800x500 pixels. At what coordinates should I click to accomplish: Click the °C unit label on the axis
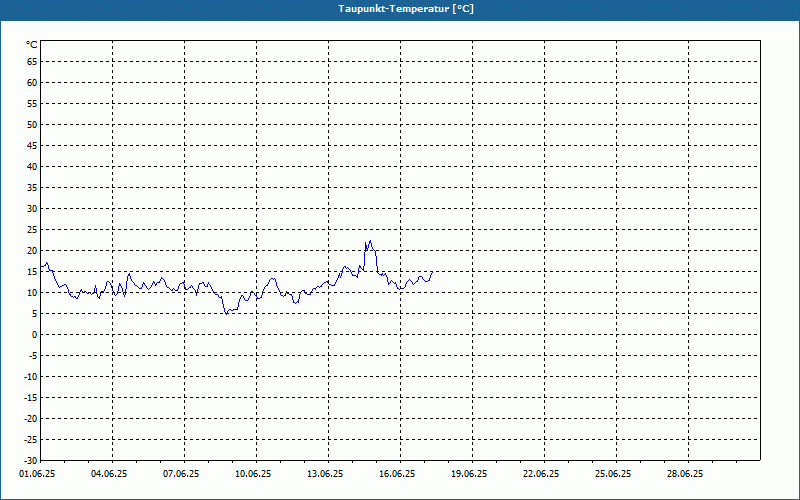click(x=32, y=45)
